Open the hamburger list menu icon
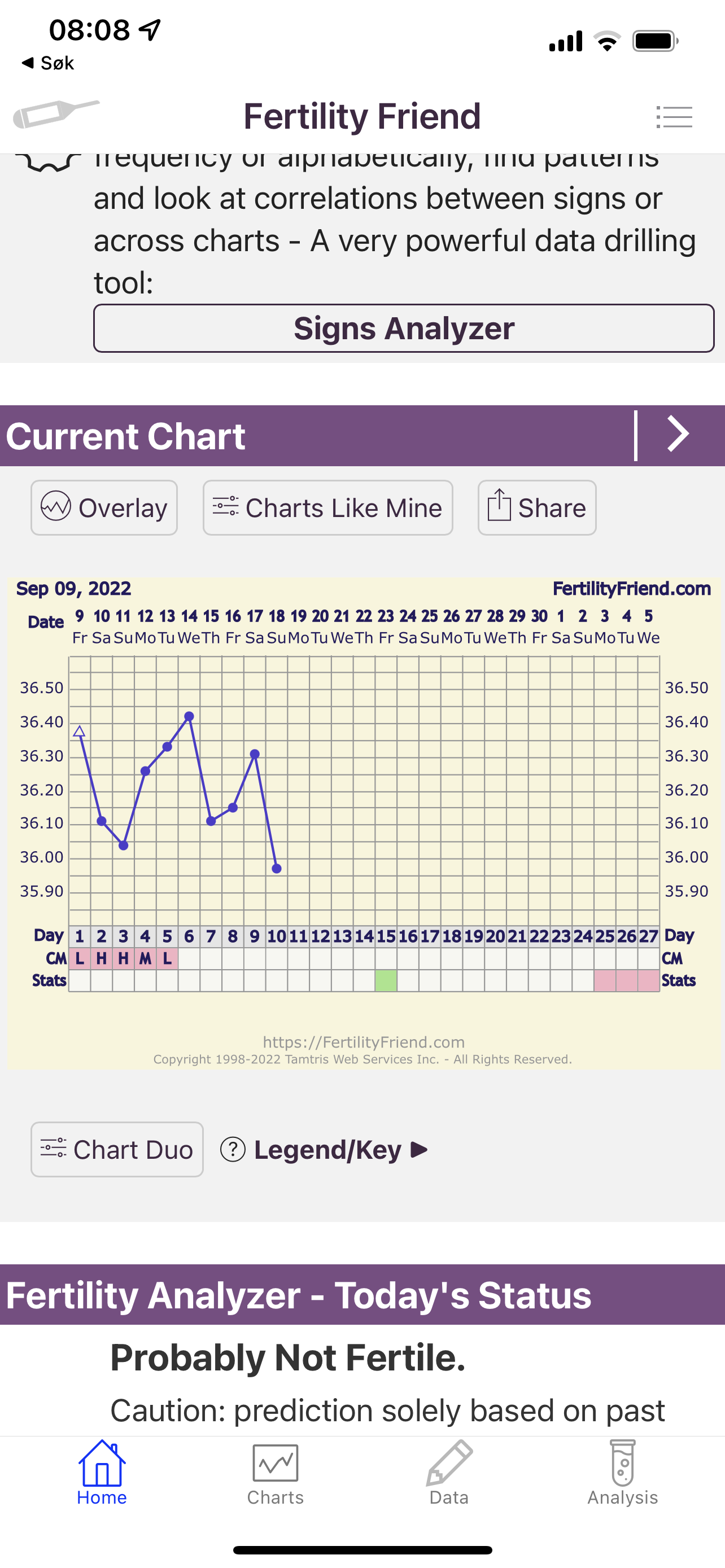This screenshot has height=1568, width=725. click(674, 117)
